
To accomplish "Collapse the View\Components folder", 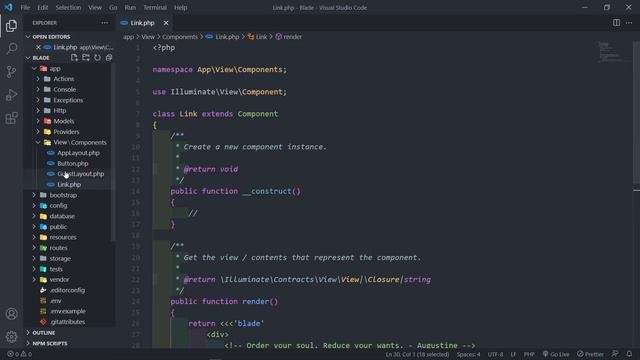I will click(x=80, y=142).
